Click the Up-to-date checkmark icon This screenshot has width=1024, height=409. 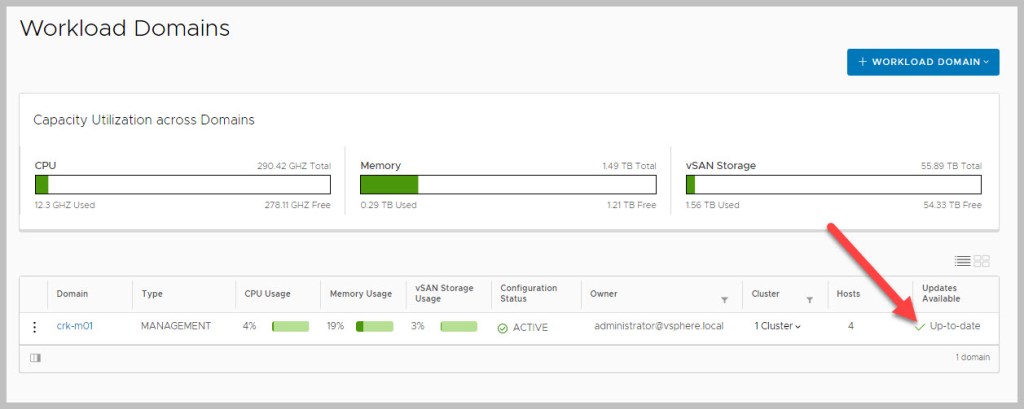point(919,327)
